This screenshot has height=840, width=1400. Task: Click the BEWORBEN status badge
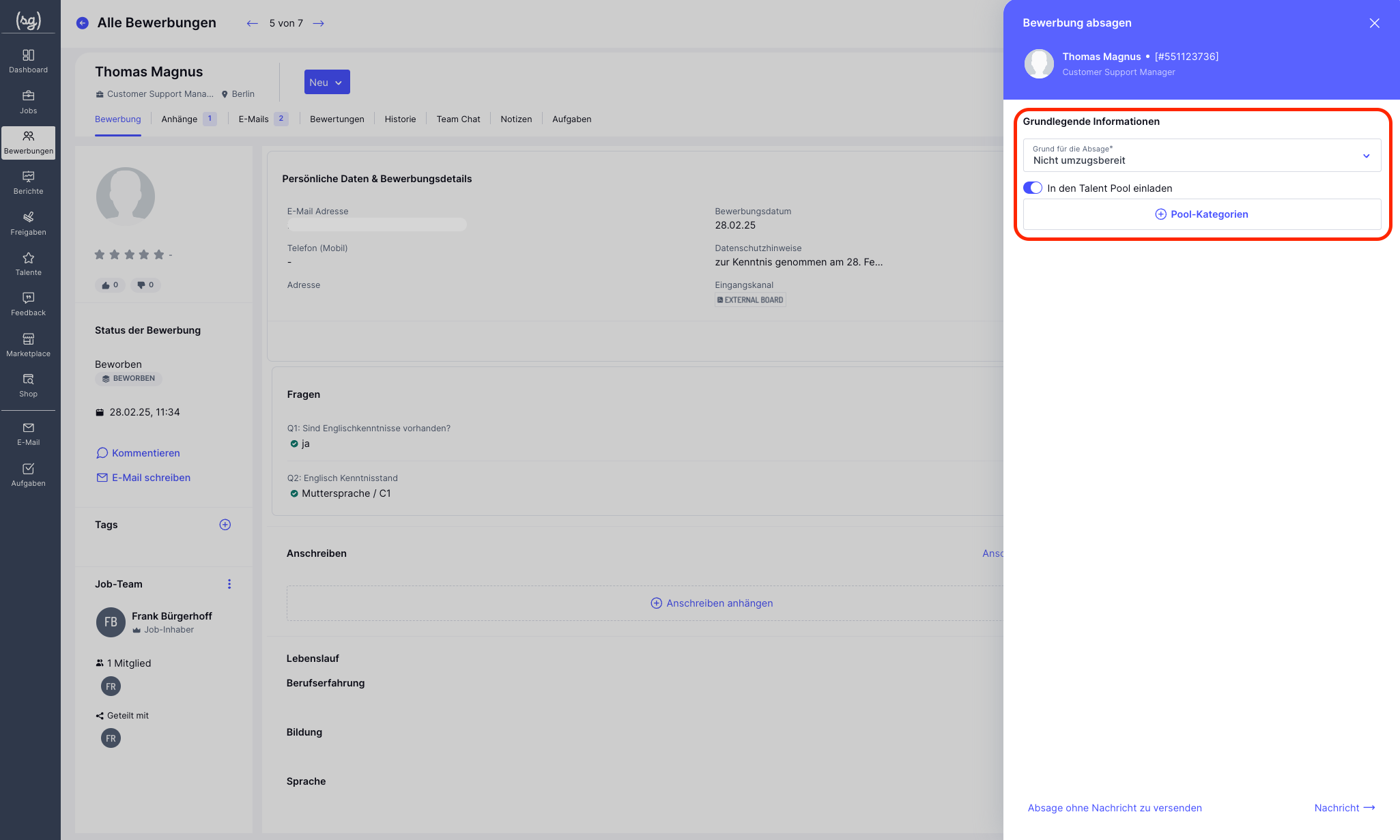128,379
